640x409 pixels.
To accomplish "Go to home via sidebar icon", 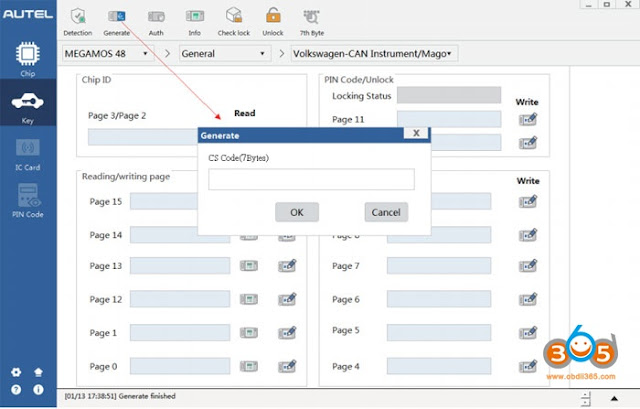I will pos(38,372).
